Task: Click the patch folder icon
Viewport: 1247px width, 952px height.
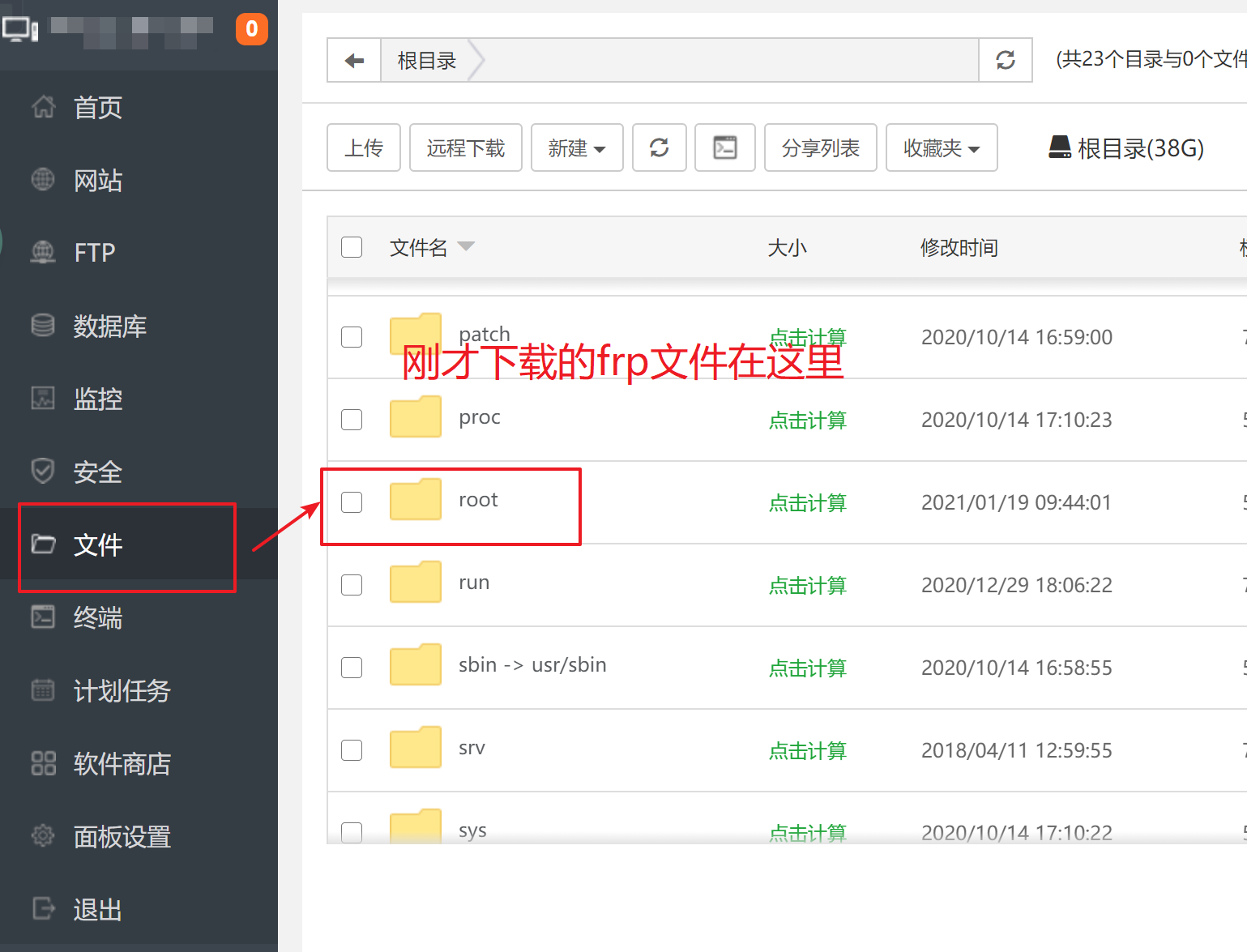Action: coord(416,334)
